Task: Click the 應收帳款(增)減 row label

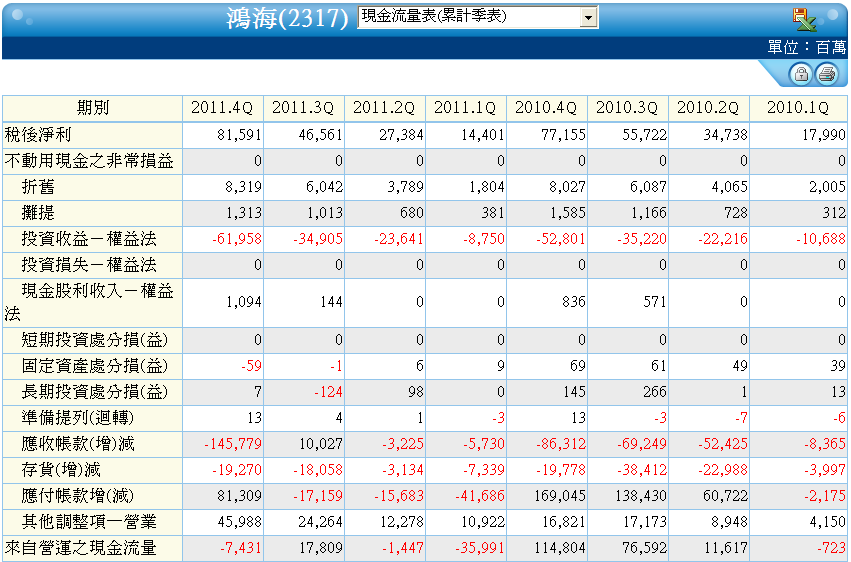Action: pyautogui.click(x=78, y=444)
